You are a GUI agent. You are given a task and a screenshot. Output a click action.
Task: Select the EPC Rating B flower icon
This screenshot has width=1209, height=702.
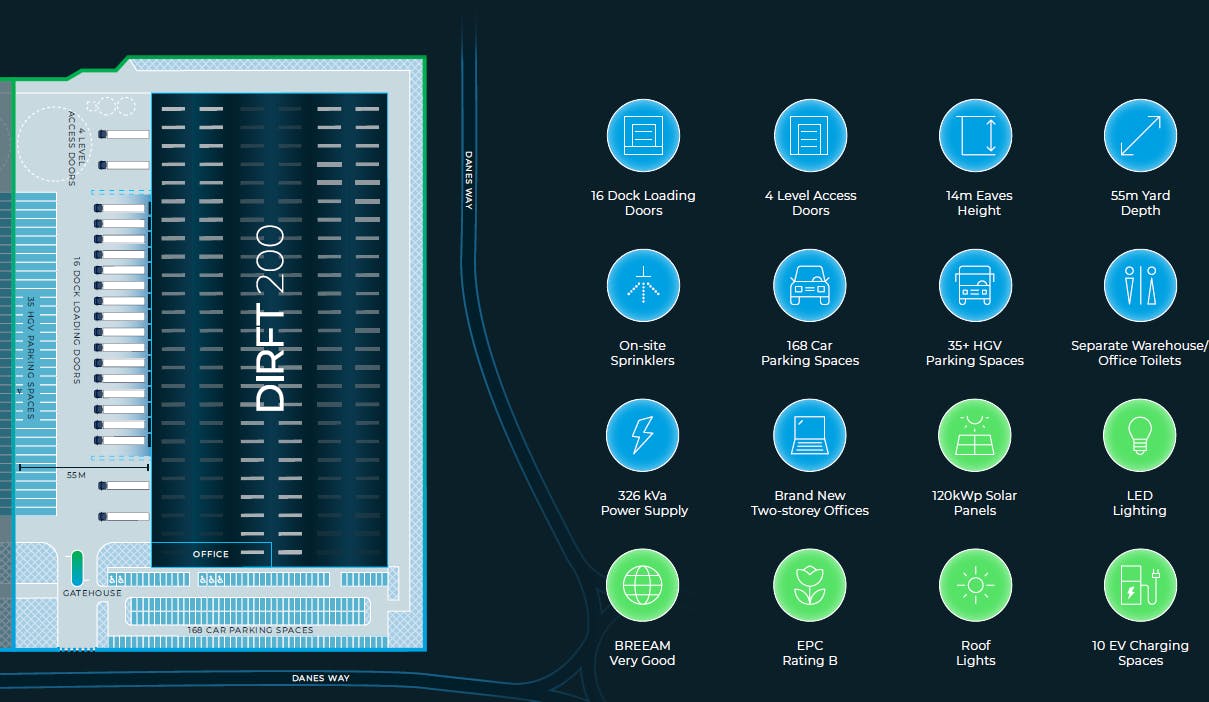(x=810, y=586)
